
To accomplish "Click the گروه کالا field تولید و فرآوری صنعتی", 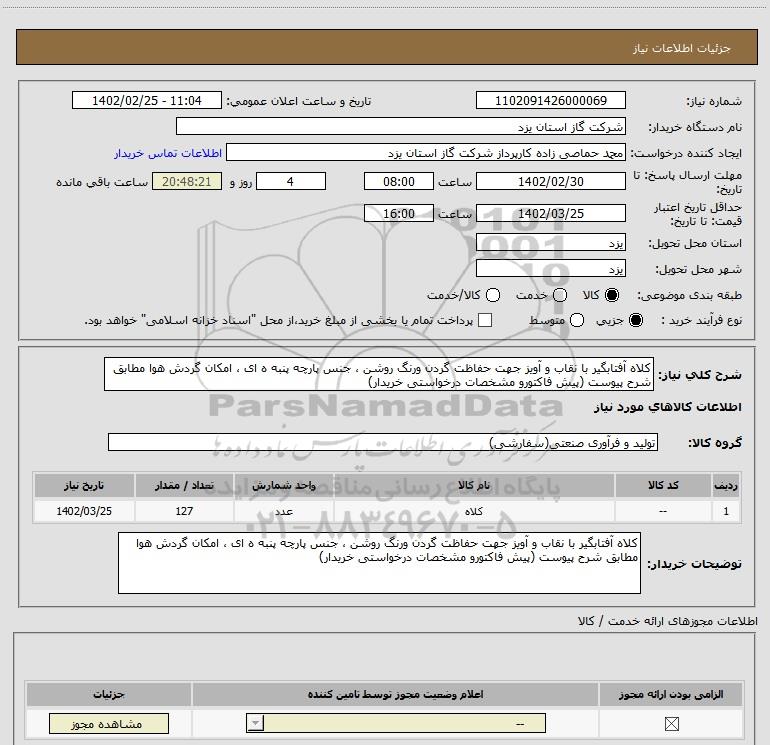I will pos(383,442).
